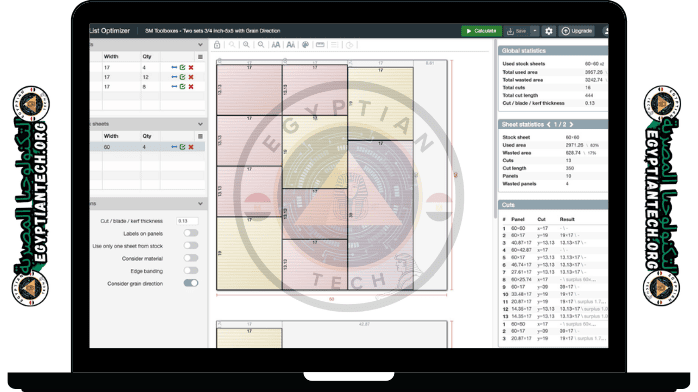Click the Cuts panel header
The image size is (698, 392).
552,205
